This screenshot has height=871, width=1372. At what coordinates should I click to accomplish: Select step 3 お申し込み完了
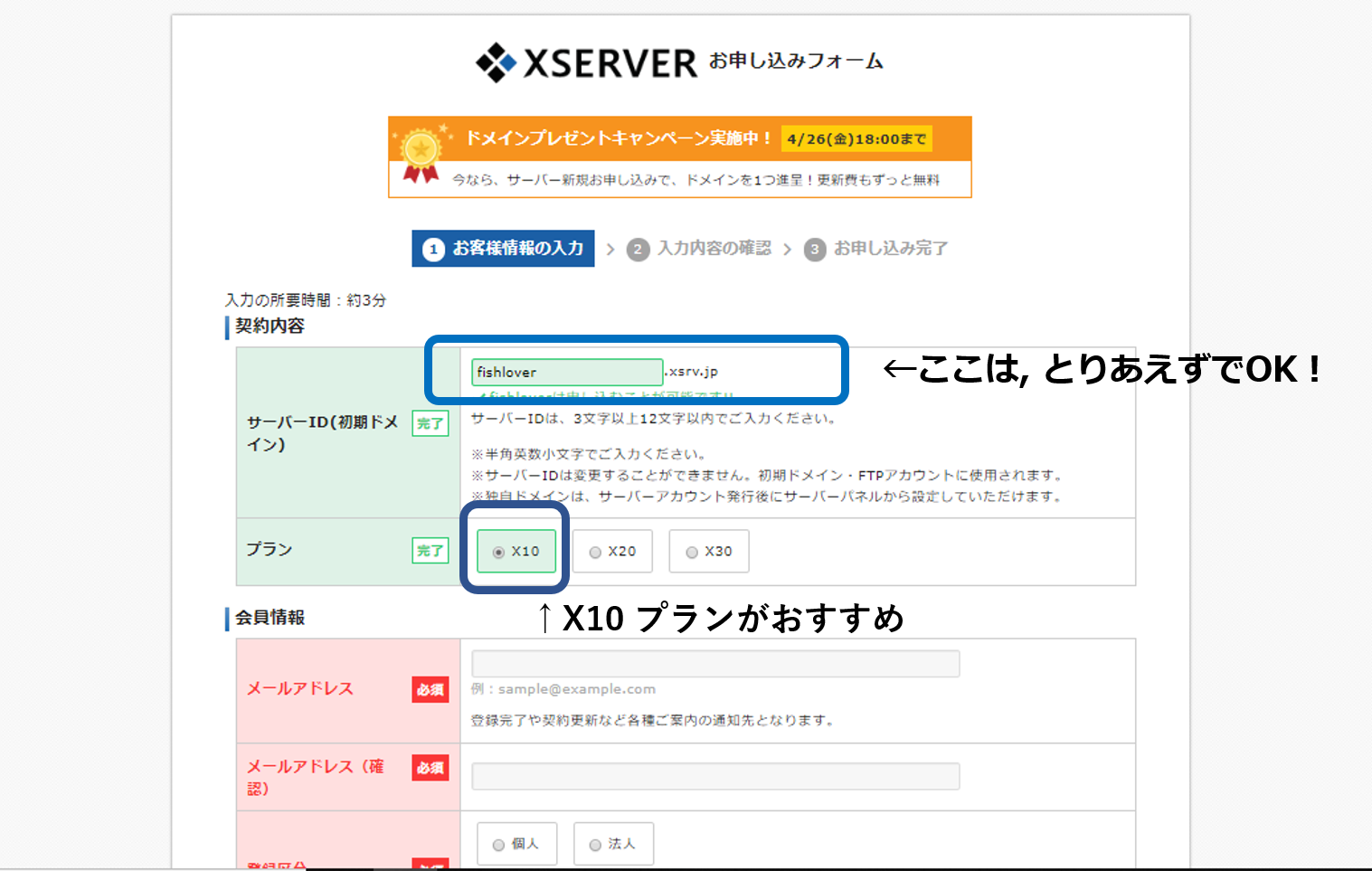pyautogui.click(x=876, y=249)
